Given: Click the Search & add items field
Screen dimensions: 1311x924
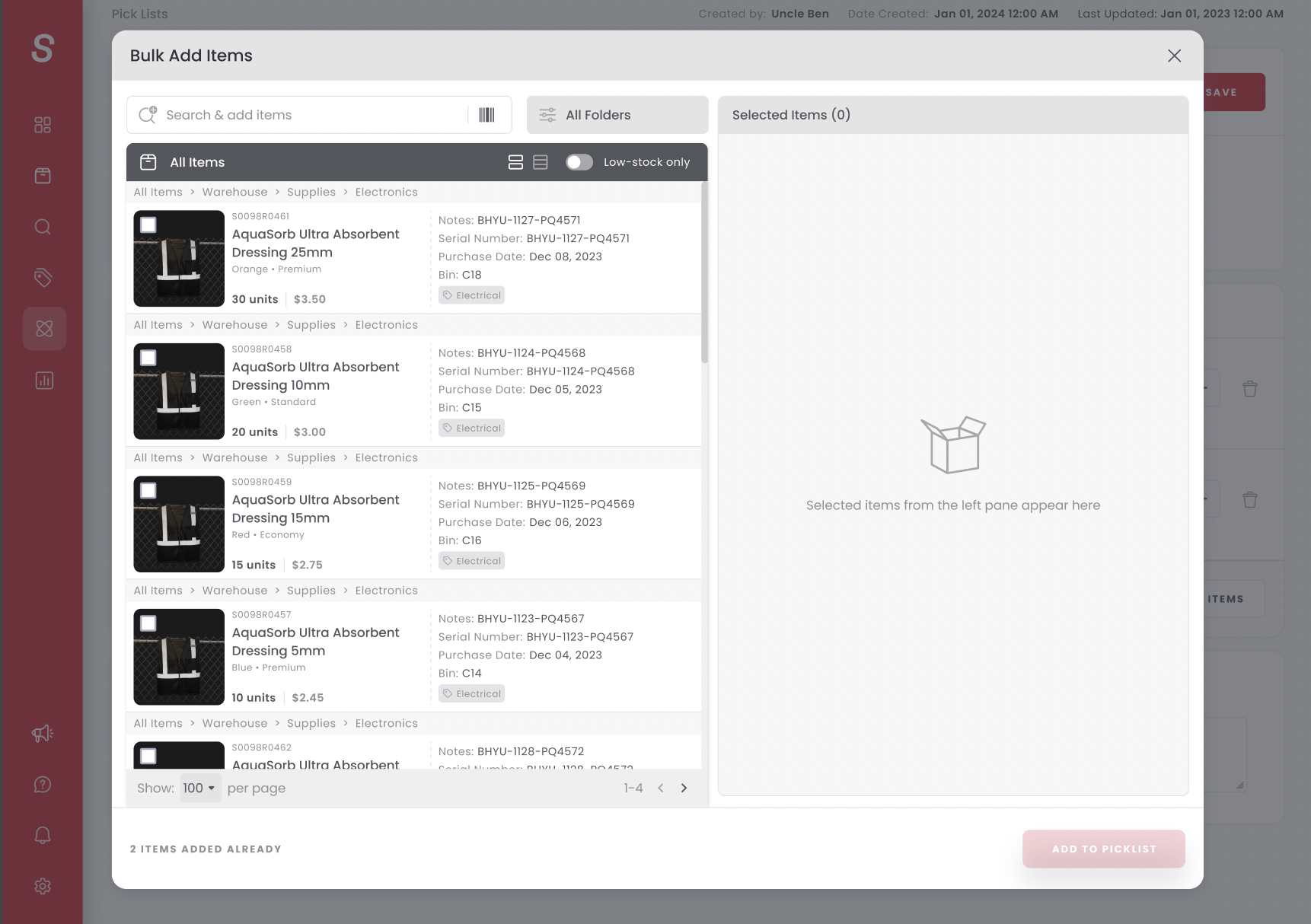Looking at the screenshot, I should (x=305, y=114).
